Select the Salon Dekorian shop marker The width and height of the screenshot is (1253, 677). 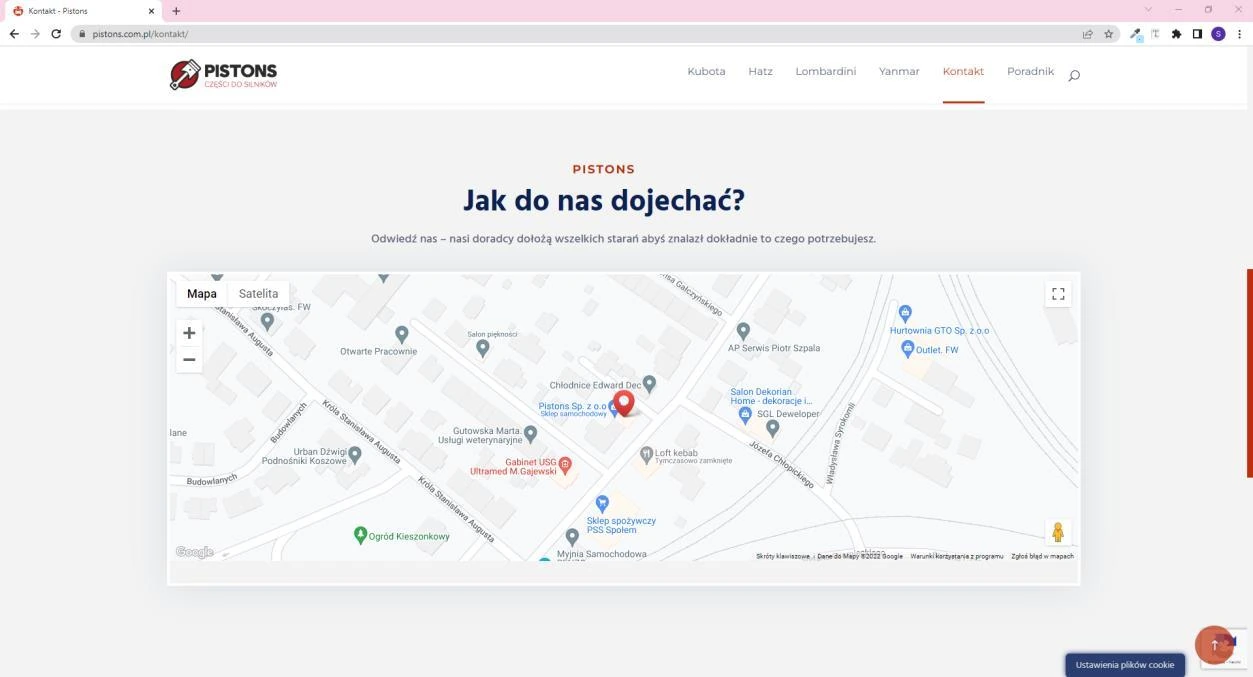pyautogui.click(x=745, y=413)
